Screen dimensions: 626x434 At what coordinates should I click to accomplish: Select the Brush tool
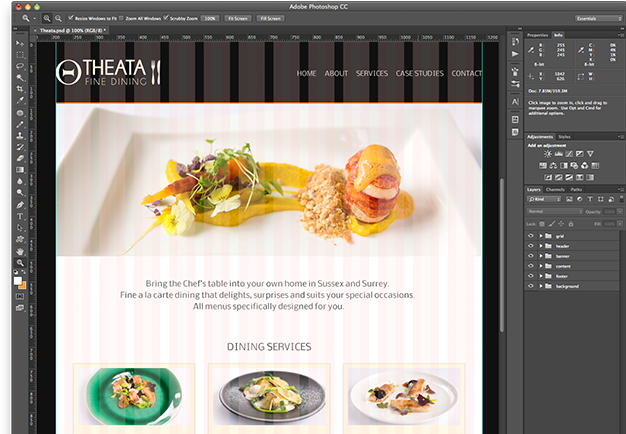[20, 125]
